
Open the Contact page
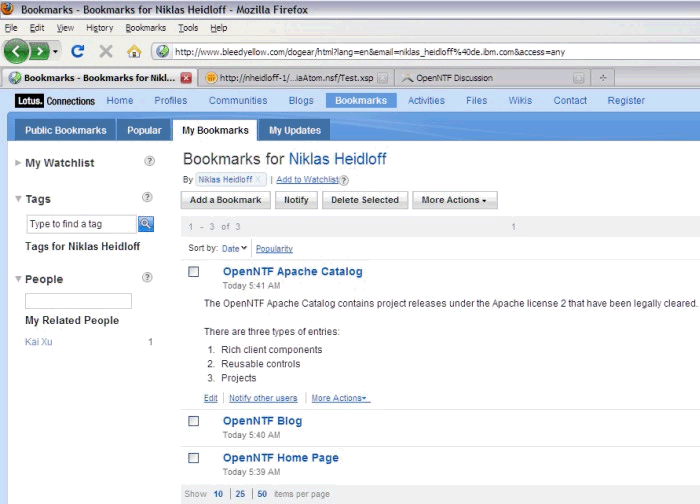pyautogui.click(x=570, y=100)
